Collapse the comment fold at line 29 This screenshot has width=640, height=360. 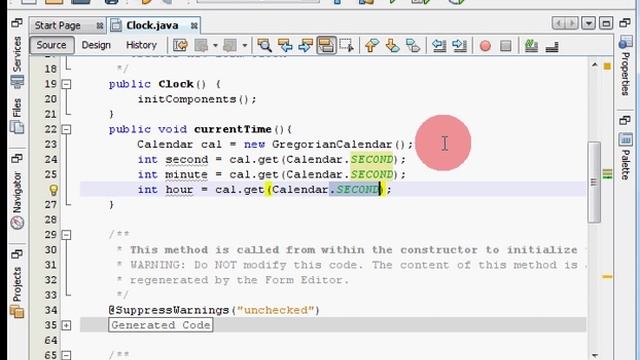tap(66, 235)
